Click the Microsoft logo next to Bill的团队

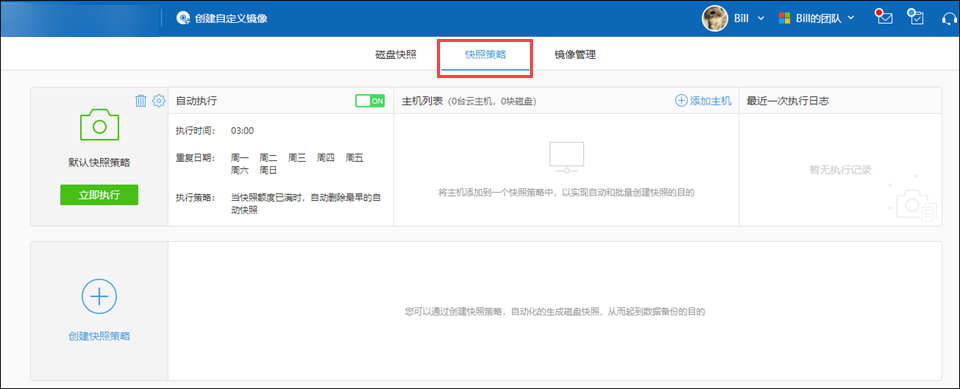pos(784,18)
